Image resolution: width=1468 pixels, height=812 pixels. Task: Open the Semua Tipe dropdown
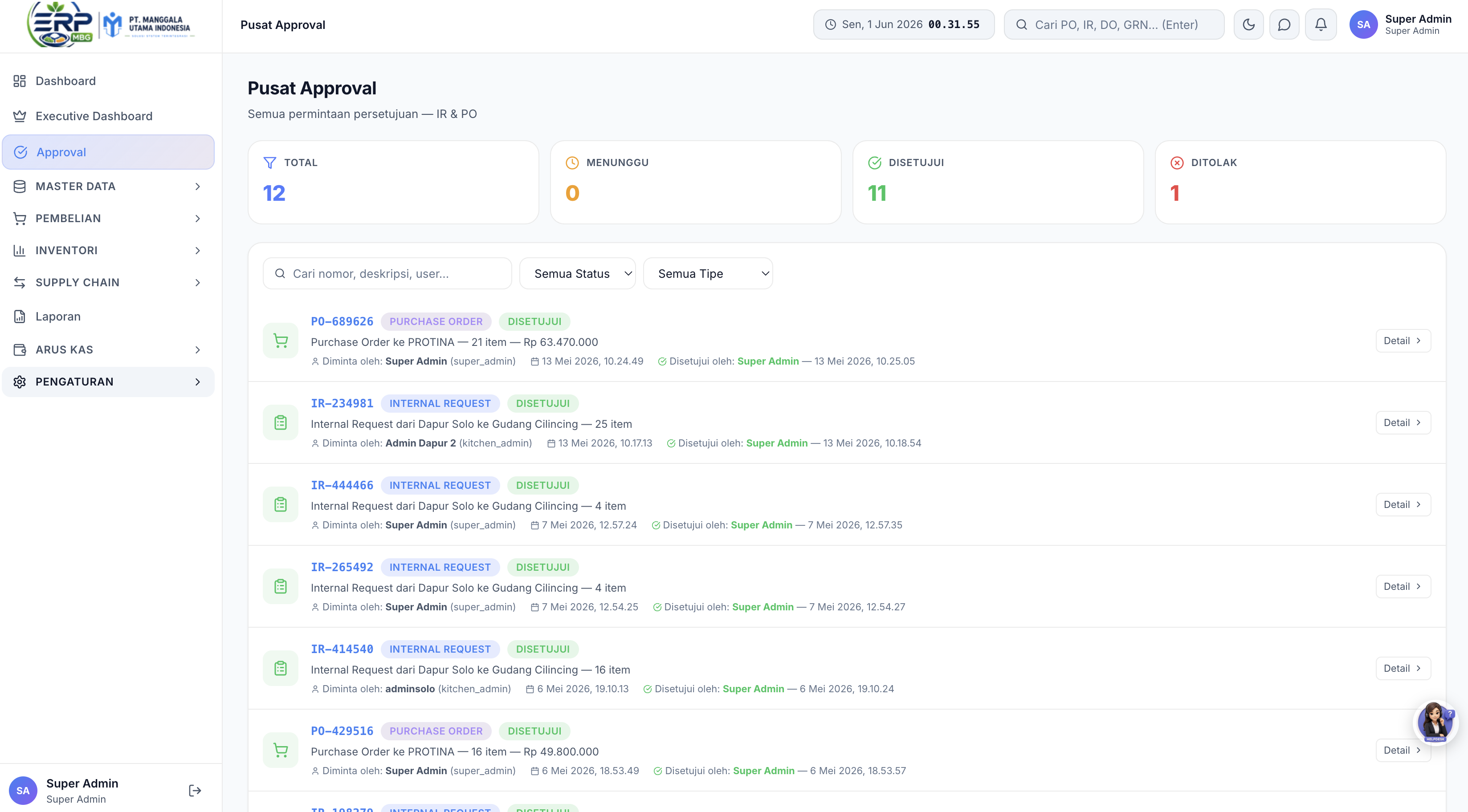point(708,273)
